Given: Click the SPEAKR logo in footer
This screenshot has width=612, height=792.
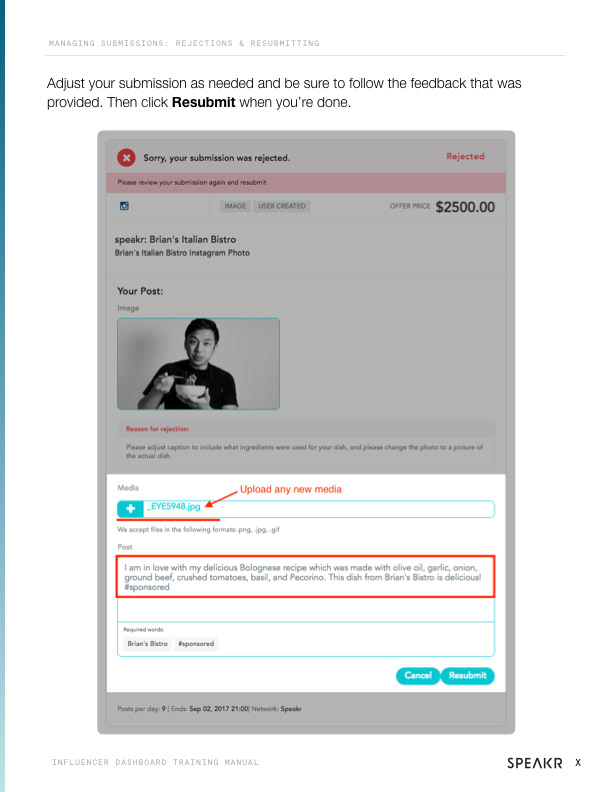Looking at the screenshot, I should (x=535, y=763).
